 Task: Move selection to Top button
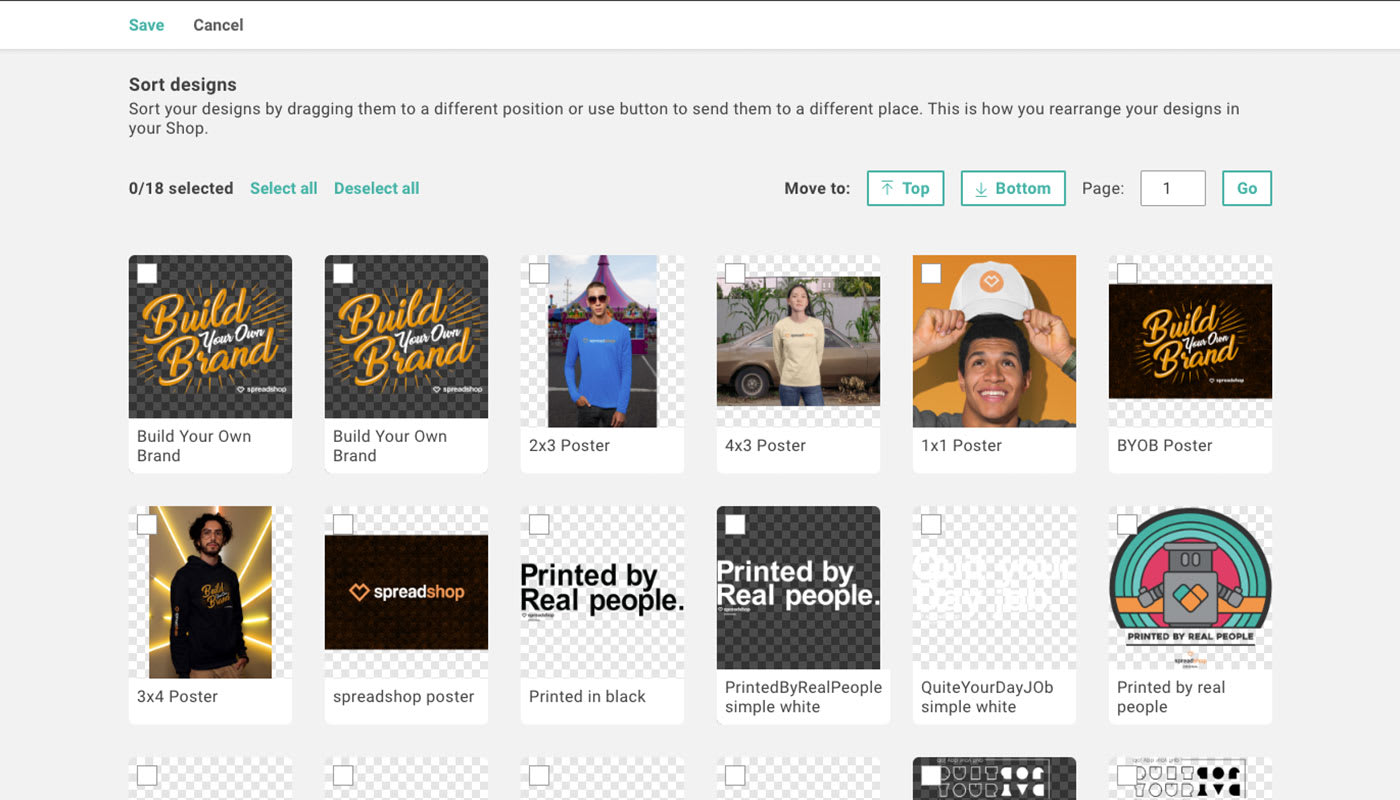coord(905,188)
